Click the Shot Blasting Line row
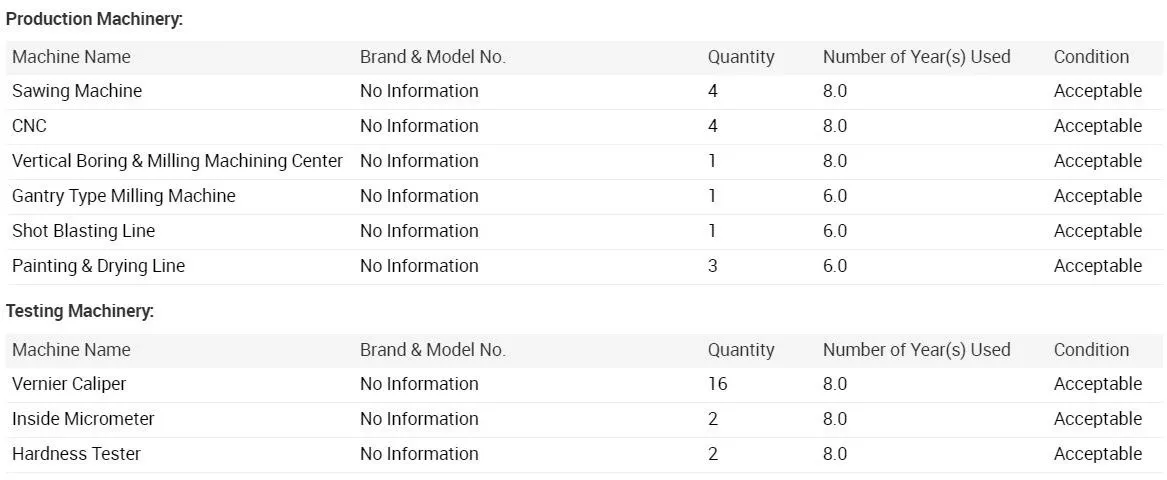The width and height of the screenshot is (1167, 480). pyautogui.click(x=84, y=231)
